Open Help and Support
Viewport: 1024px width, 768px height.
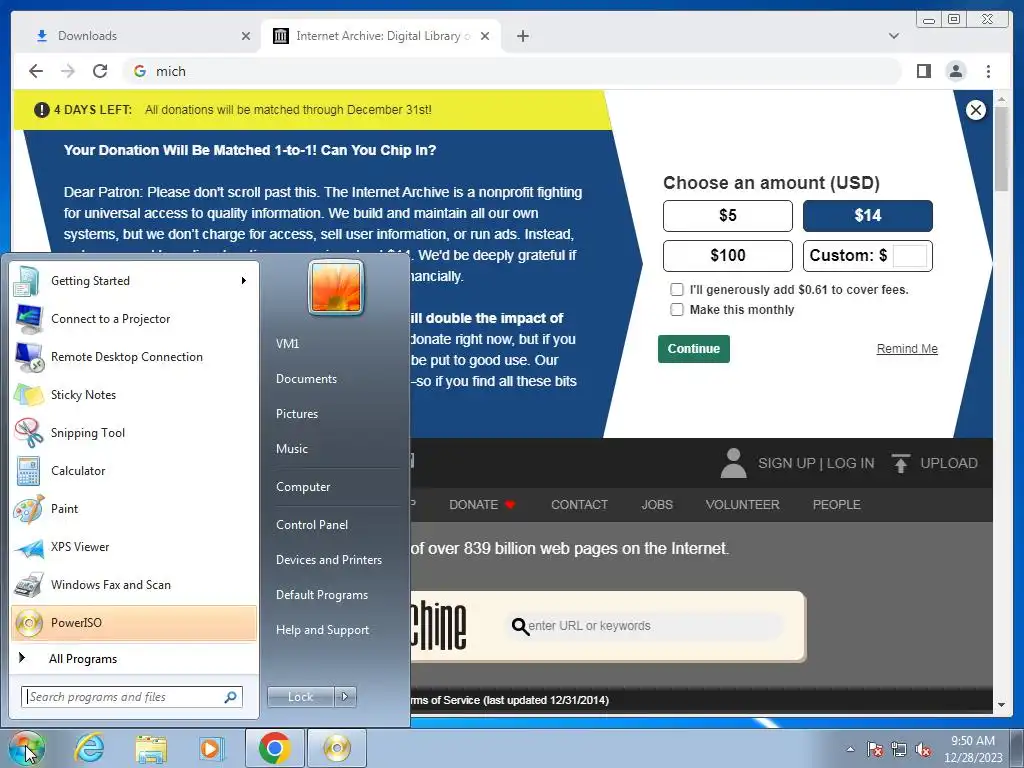coord(323,630)
